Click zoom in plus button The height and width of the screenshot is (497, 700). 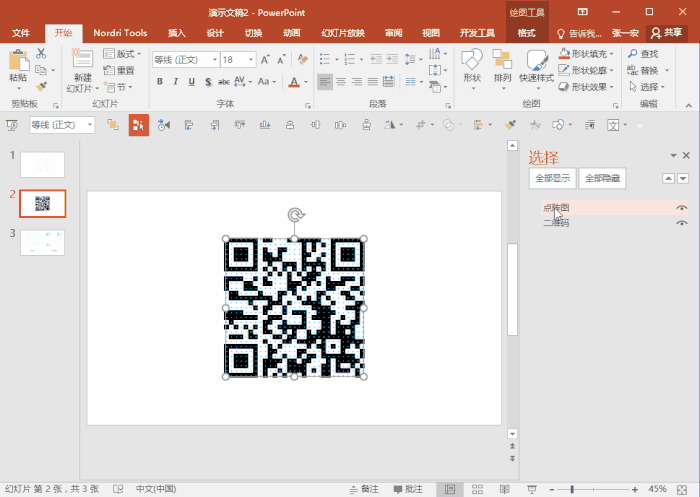click(635, 490)
